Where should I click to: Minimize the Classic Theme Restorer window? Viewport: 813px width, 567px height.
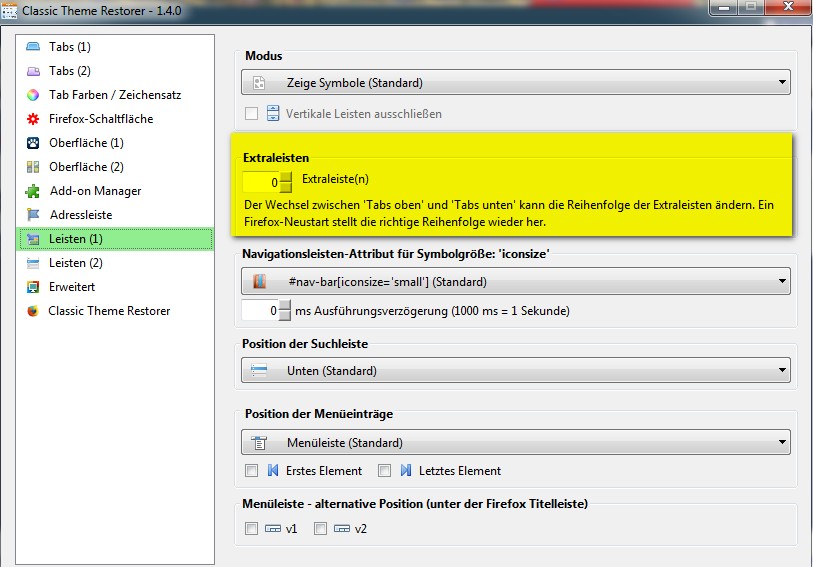point(724,8)
